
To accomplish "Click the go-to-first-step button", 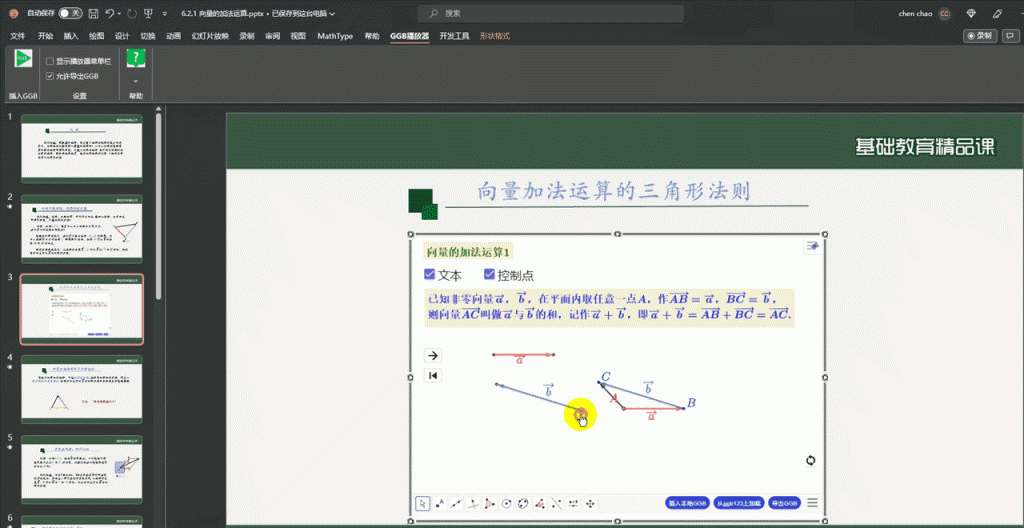I will pos(433,376).
